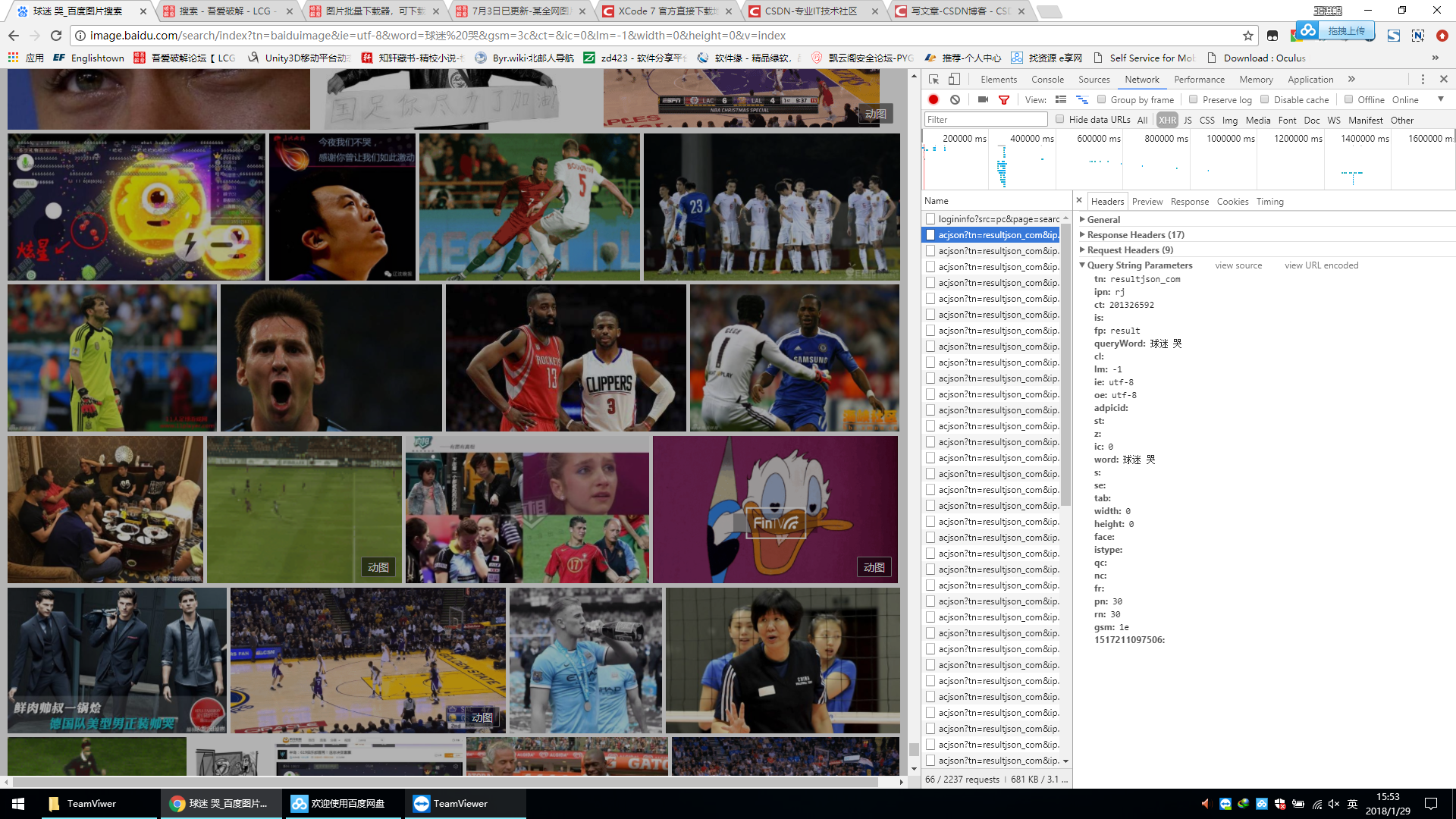The width and height of the screenshot is (1456, 819).
Task: Stop recording the network log
Action: coord(934,99)
